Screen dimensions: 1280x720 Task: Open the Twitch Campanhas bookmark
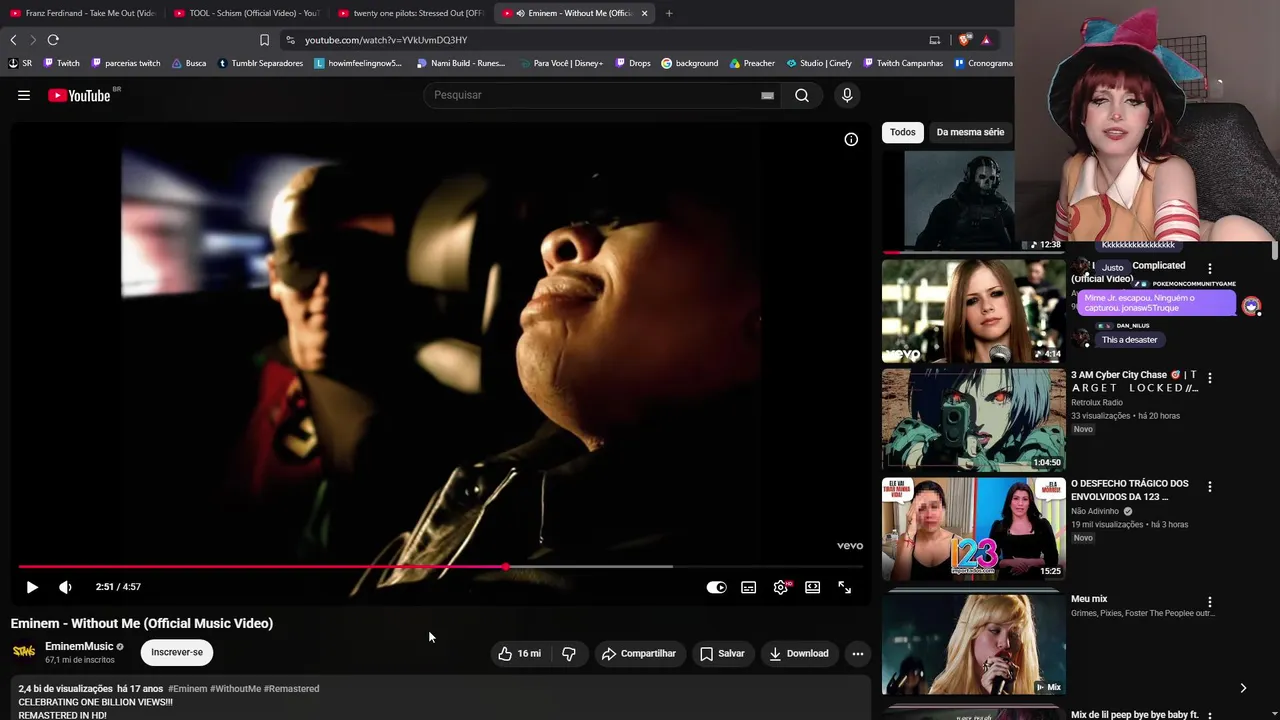[x=902, y=63]
